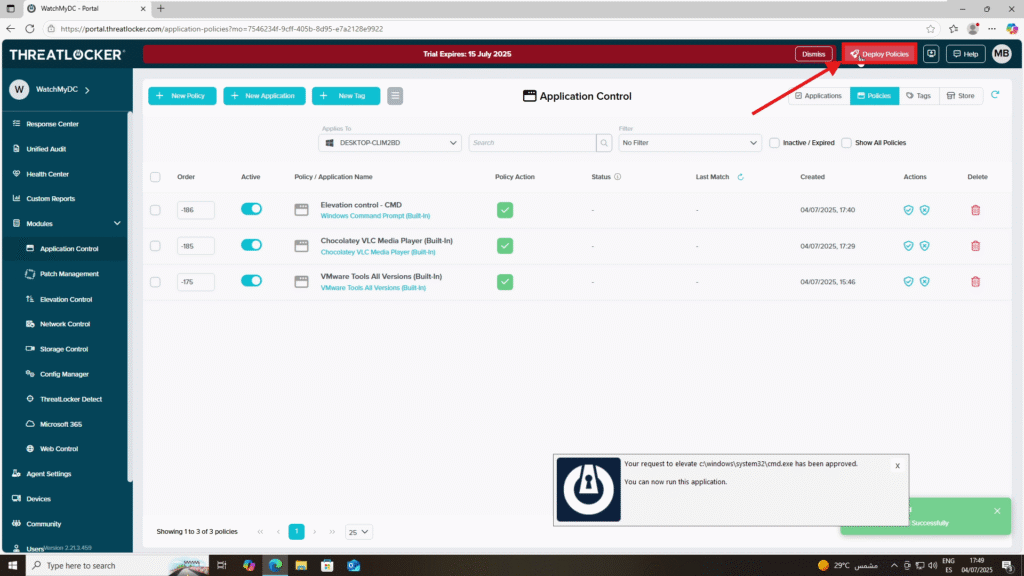The height and width of the screenshot is (576, 1024).
Task: Click the refresh icon beside Store tab
Action: [995, 95]
